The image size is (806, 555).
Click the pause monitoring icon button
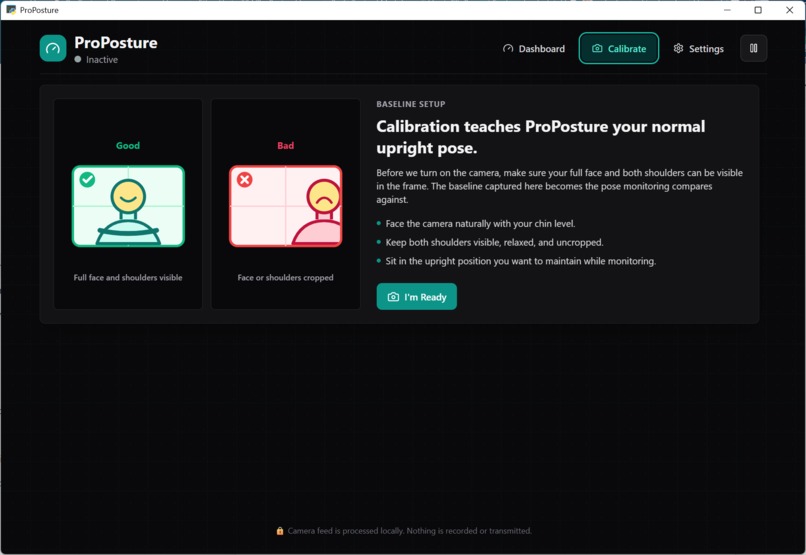[x=754, y=48]
